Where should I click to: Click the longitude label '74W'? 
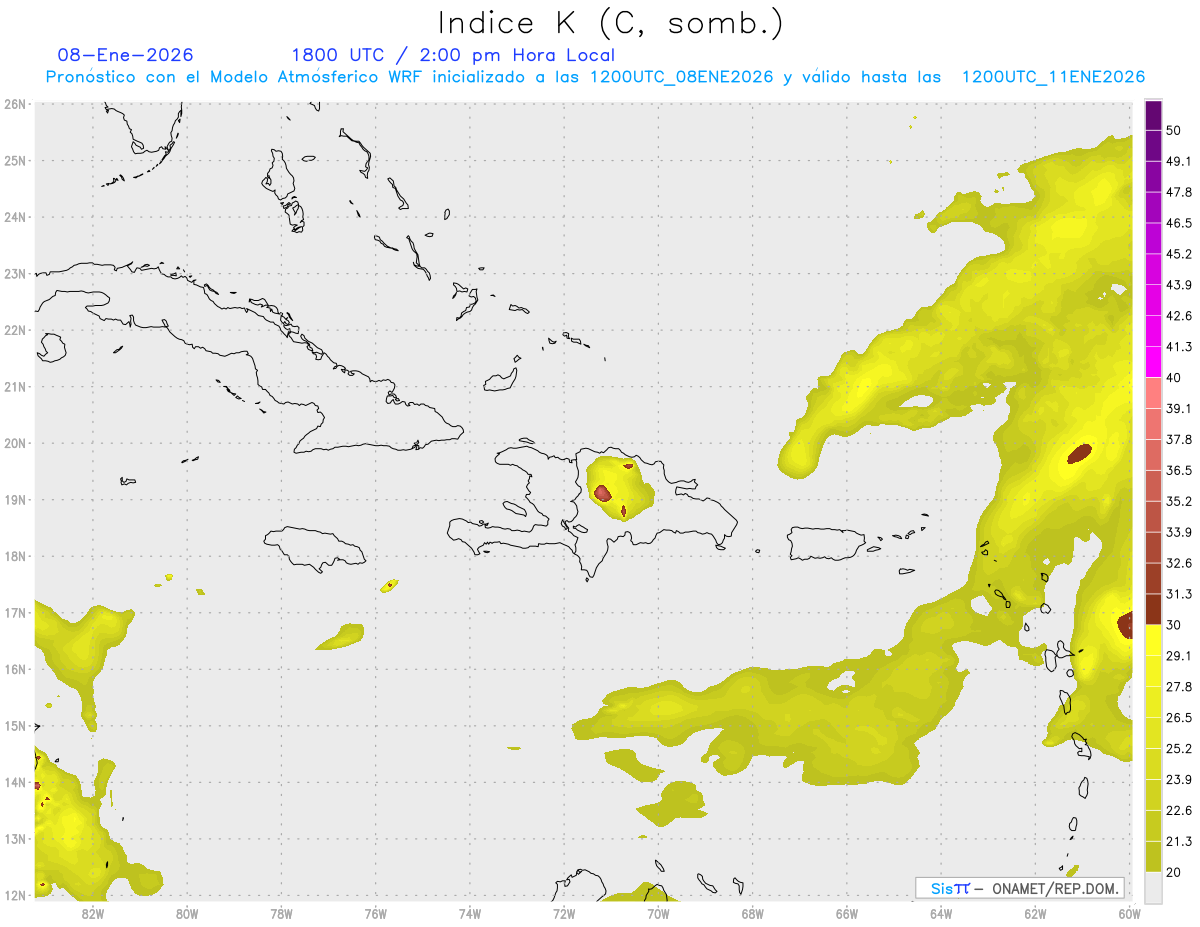coord(470,913)
